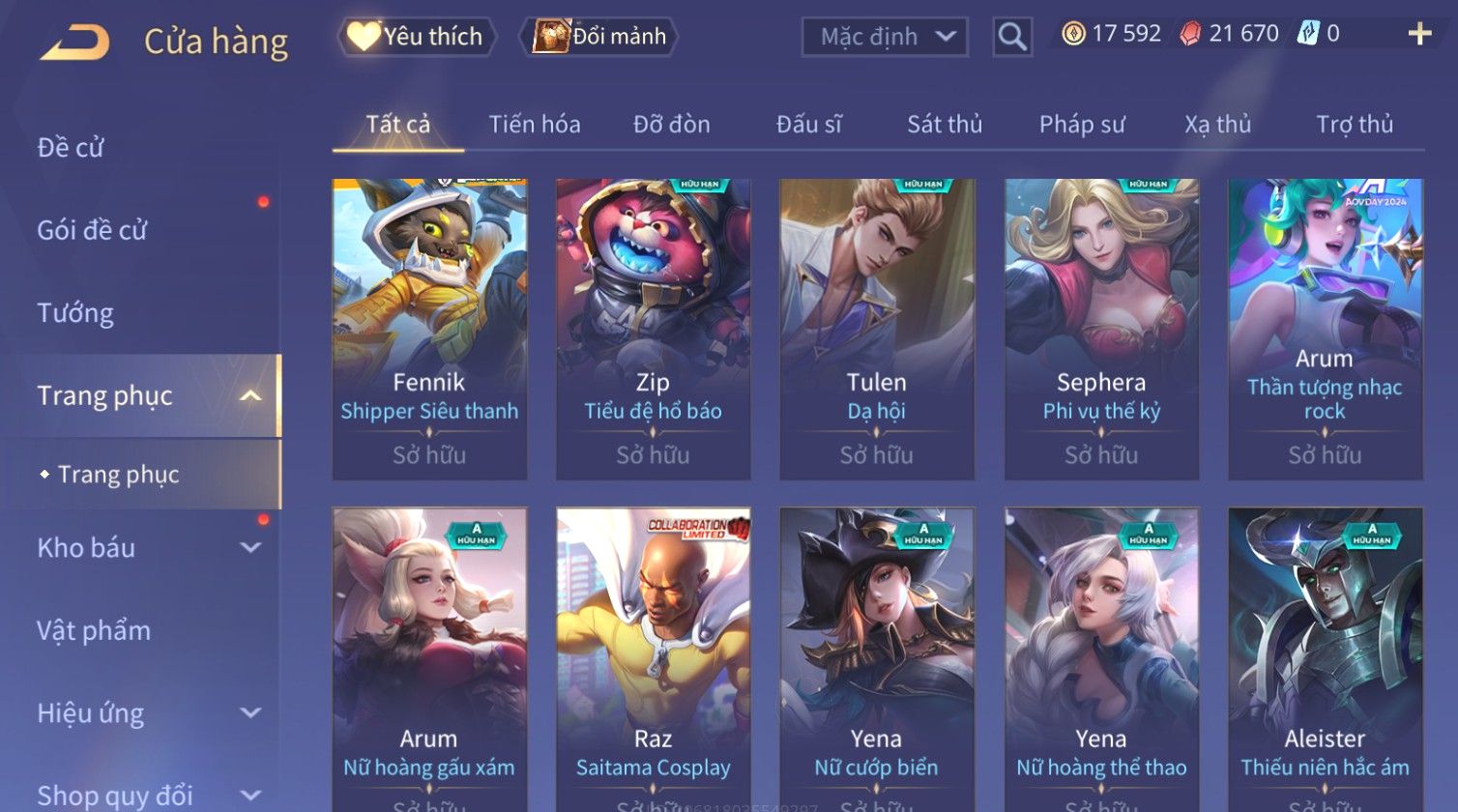Click the red ruby currency icon
Viewport: 1458px width, 812px height.
1190,35
